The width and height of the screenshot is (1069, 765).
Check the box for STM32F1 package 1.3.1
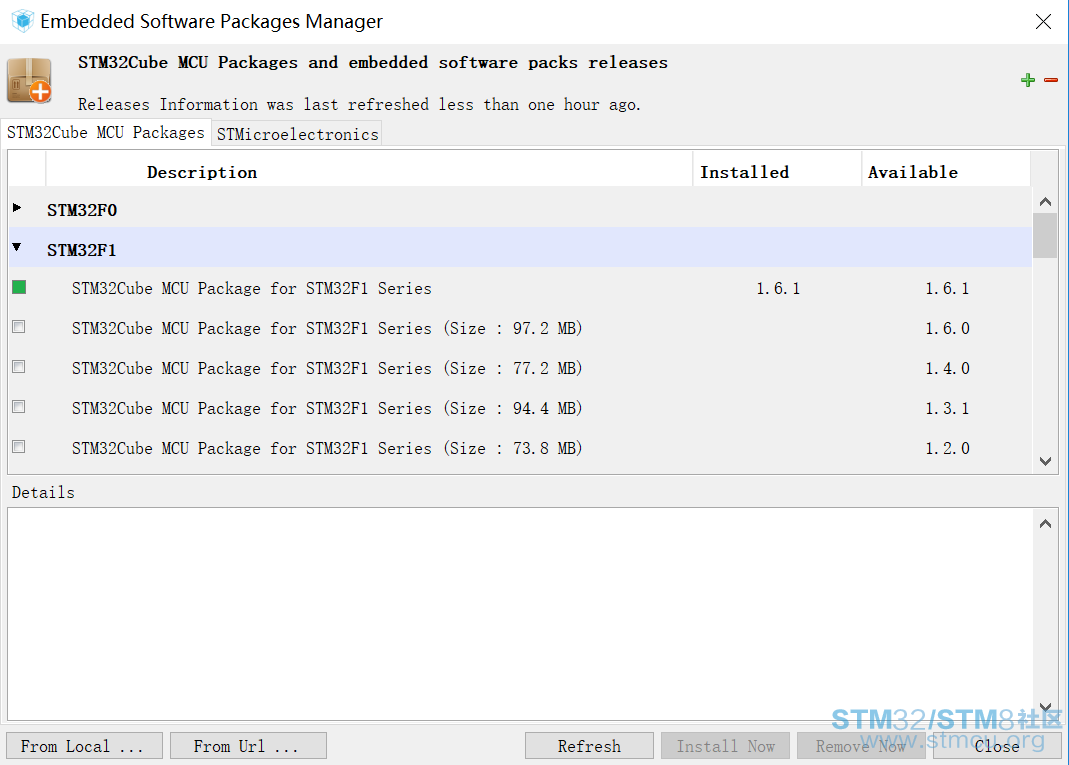point(19,407)
